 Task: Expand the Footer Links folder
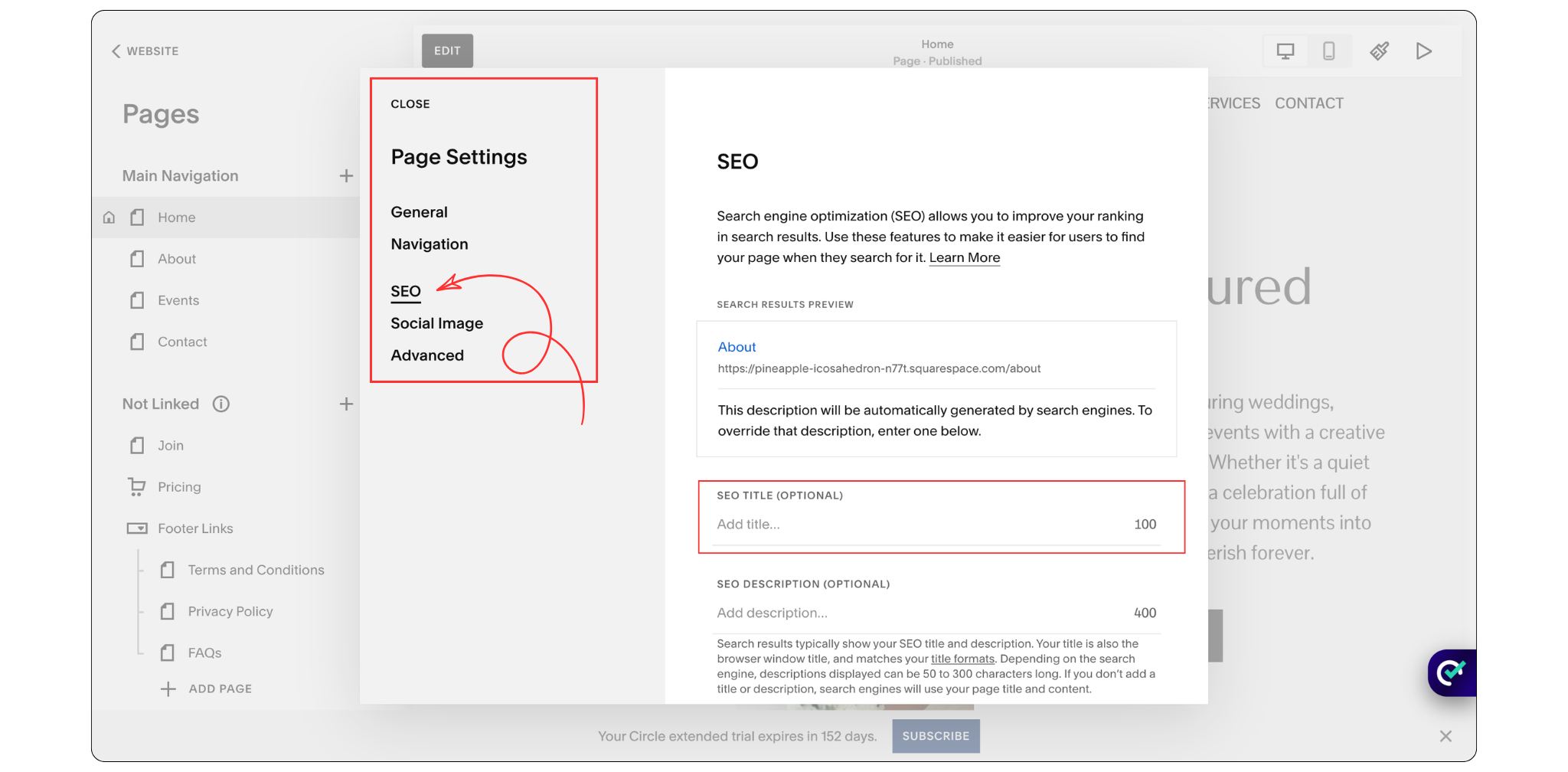195,528
